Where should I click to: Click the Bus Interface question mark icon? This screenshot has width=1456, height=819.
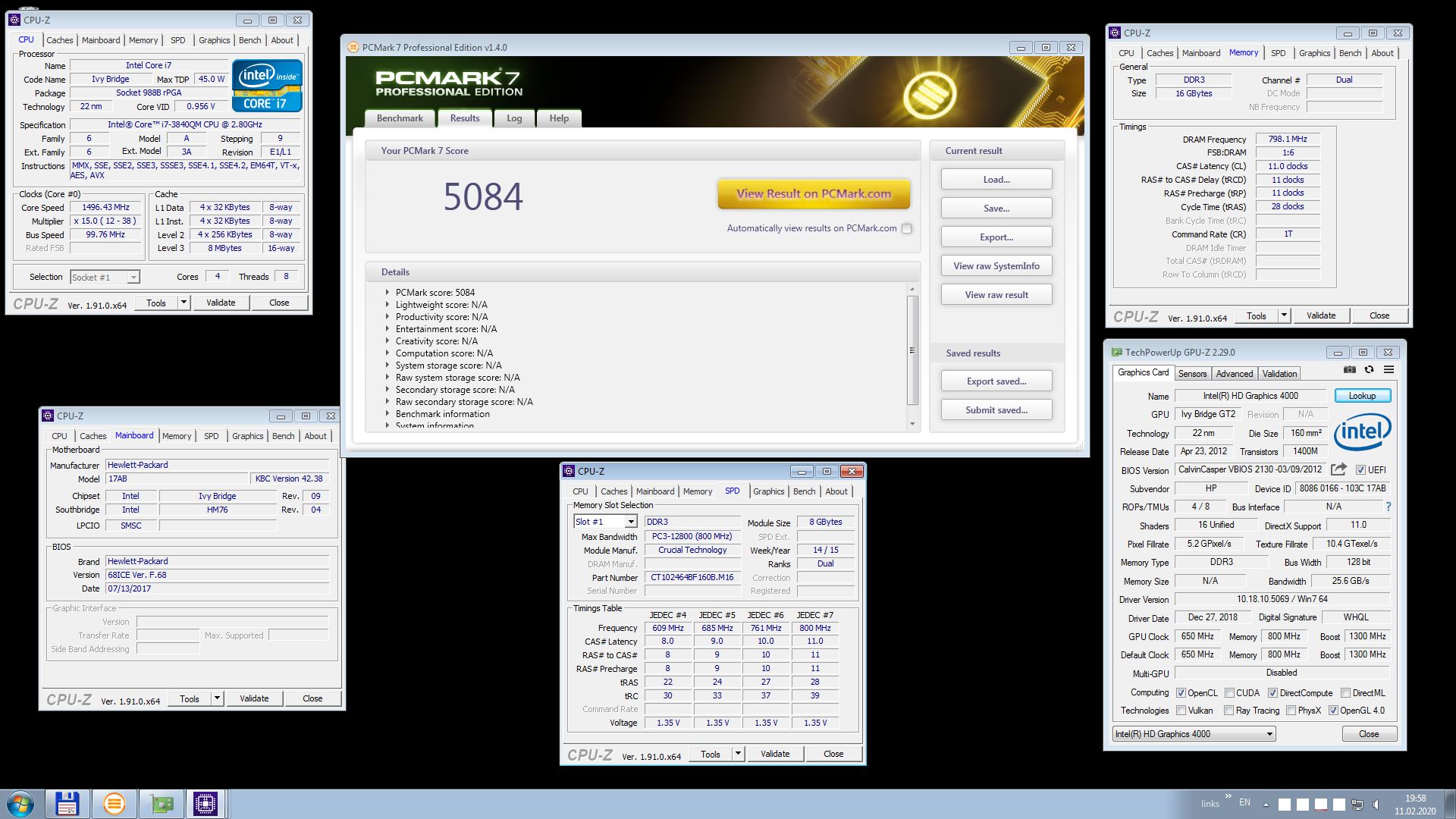tap(1389, 507)
